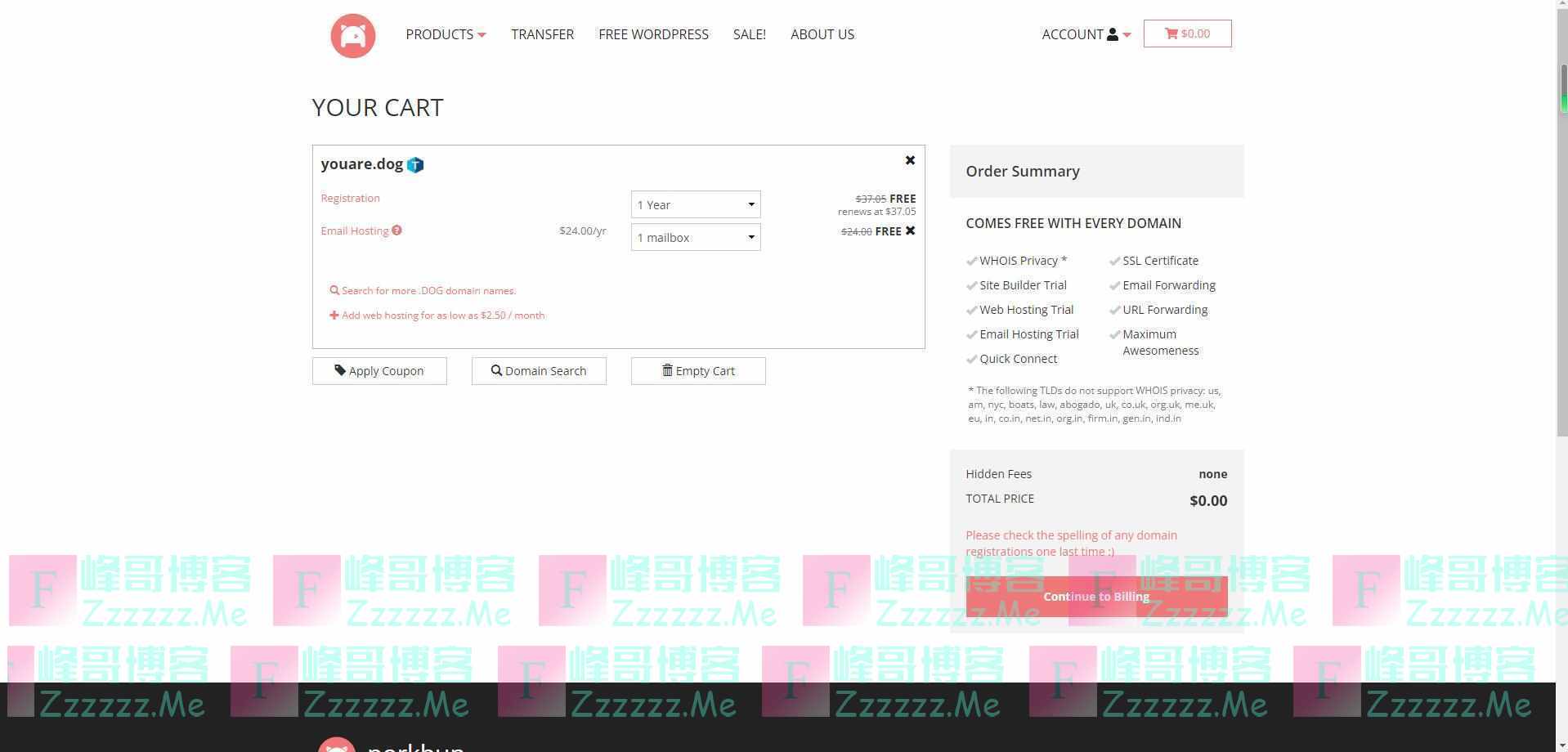Image resolution: width=1568 pixels, height=752 pixels.
Task: Open the About Us page
Action: [x=822, y=34]
